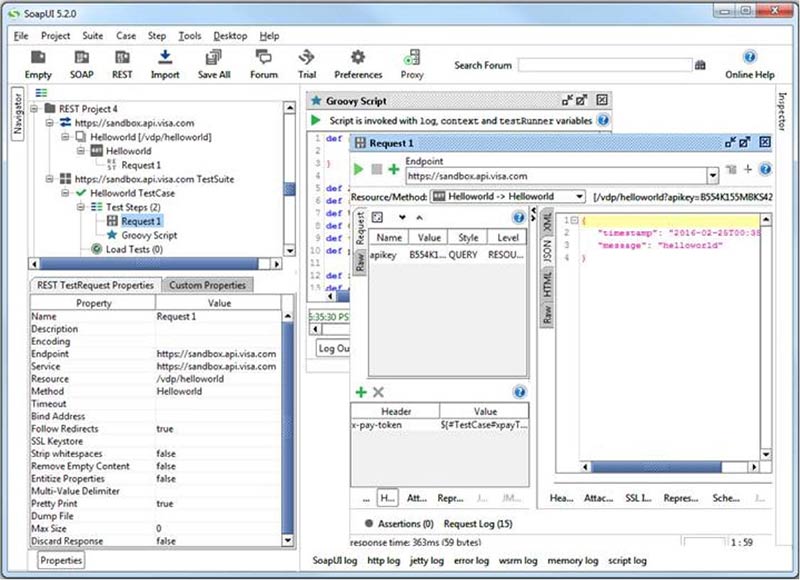Viewport: 800px width, 580px height.
Task: Click the navigator tree view mode icon
Action: 41,93
